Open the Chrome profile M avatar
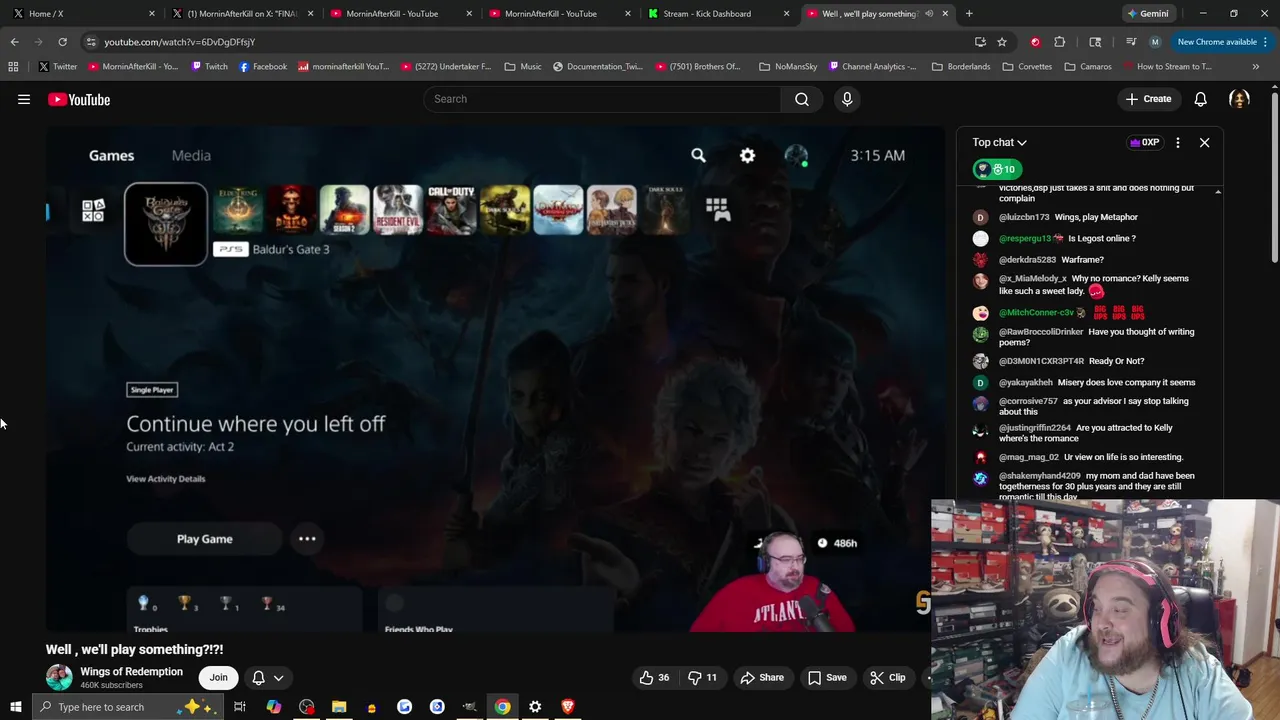Viewport: 1280px width, 720px height. pyautogui.click(x=1155, y=42)
